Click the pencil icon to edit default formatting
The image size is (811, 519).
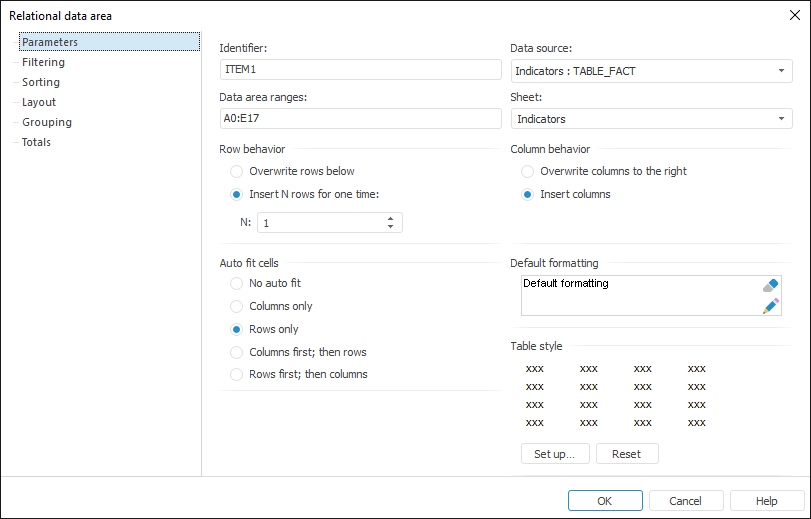(x=770, y=306)
